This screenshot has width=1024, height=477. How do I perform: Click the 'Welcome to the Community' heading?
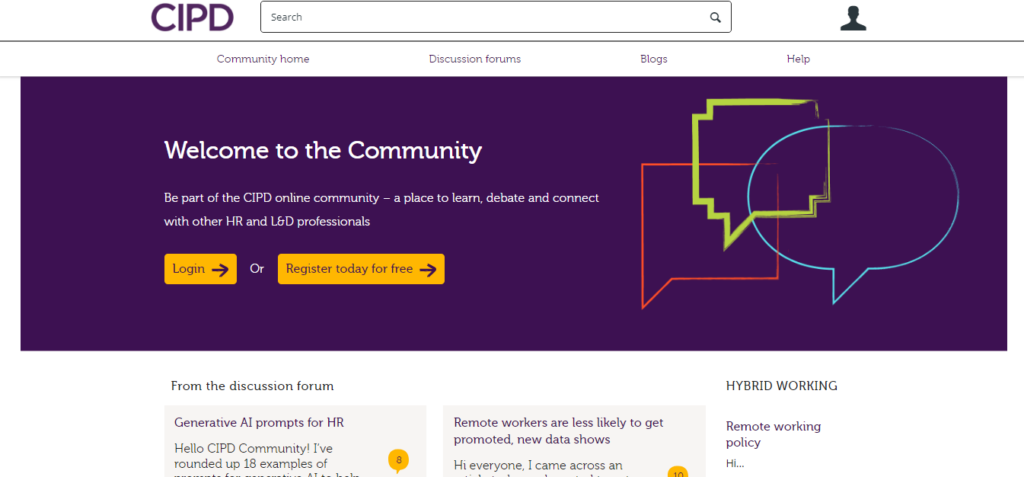(x=323, y=150)
